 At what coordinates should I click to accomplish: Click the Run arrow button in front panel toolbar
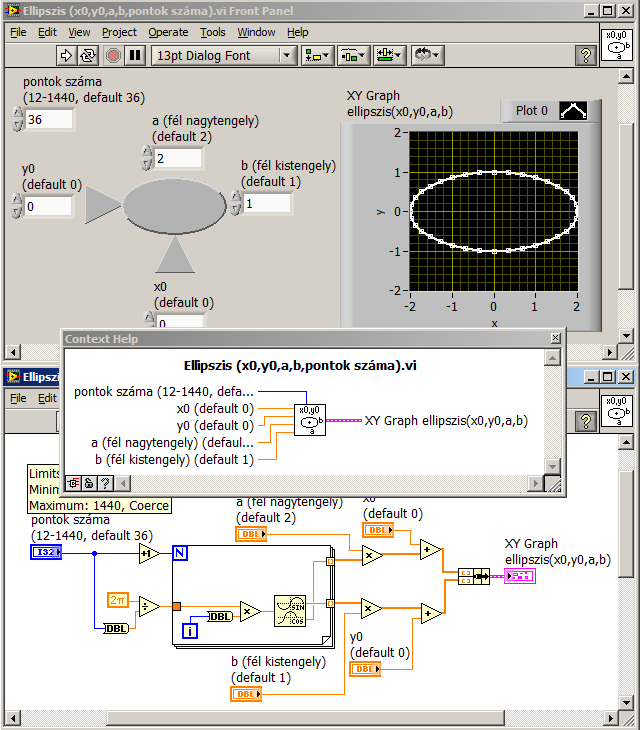click(x=66, y=55)
